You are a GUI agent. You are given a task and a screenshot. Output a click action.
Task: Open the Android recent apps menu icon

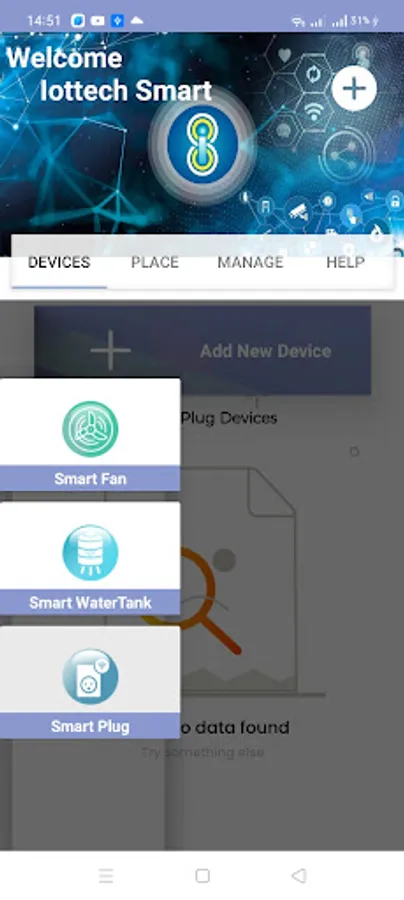coord(106,875)
